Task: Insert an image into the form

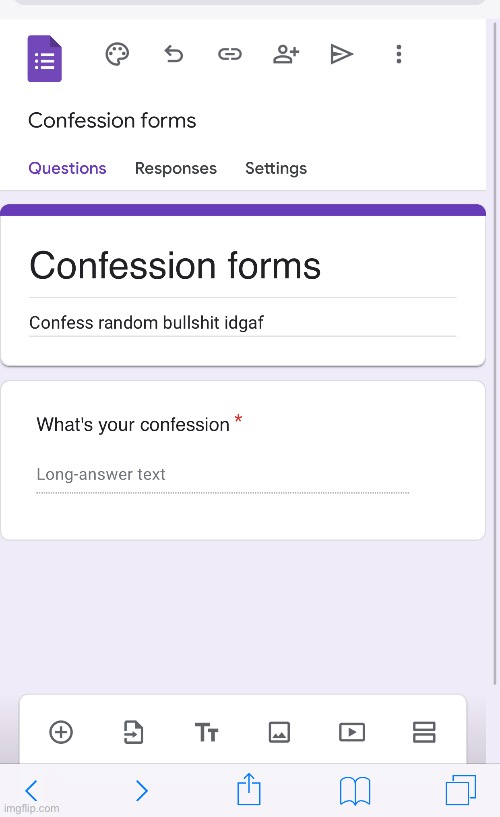Action: pos(279,732)
